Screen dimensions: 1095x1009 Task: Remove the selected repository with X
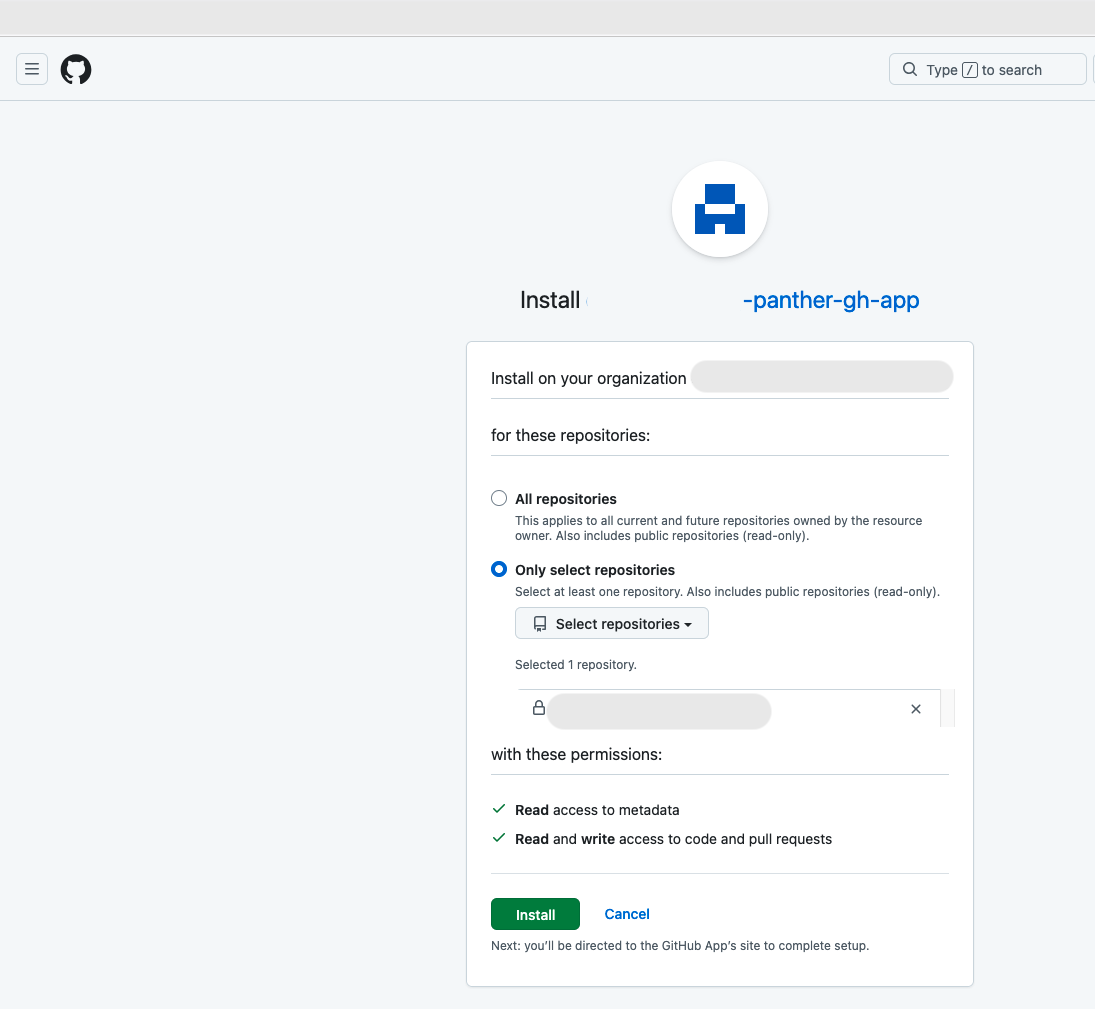(916, 709)
